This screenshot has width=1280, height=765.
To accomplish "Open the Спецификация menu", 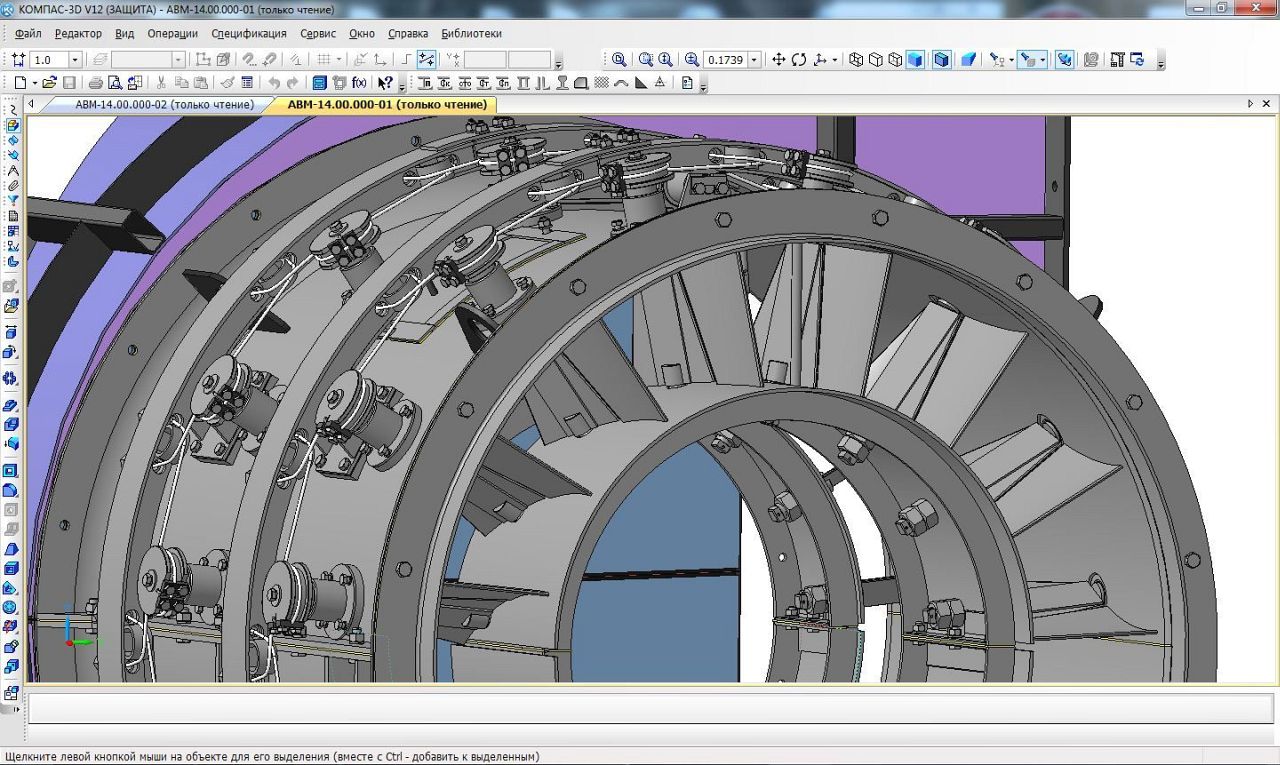I will coord(249,33).
